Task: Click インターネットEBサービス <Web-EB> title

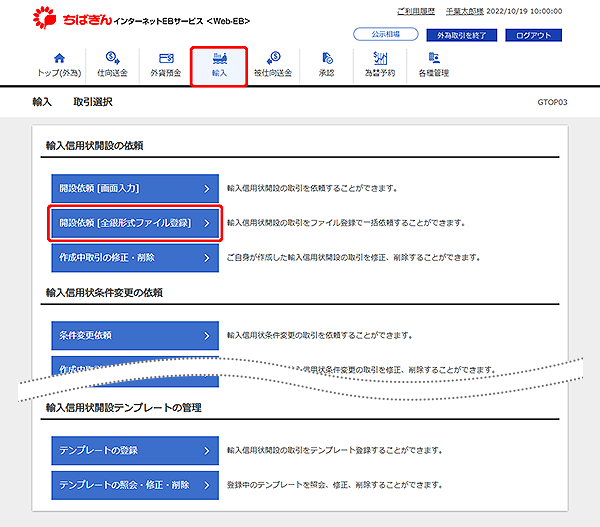Action: 182,21
